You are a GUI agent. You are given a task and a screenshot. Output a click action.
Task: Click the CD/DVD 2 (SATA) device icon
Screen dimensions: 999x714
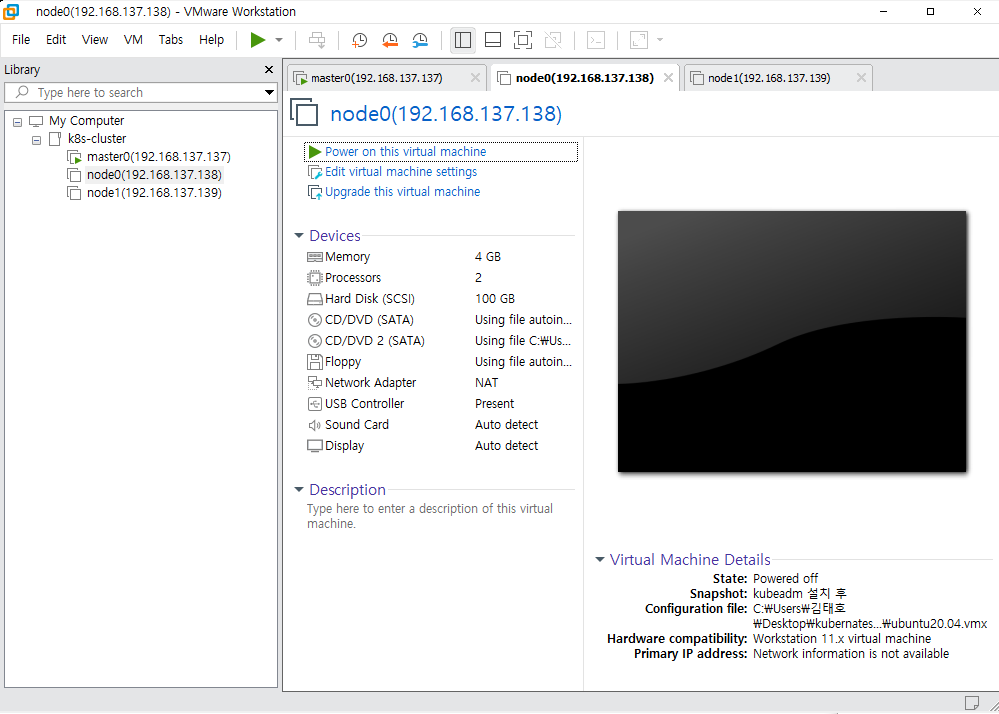[x=315, y=341]
